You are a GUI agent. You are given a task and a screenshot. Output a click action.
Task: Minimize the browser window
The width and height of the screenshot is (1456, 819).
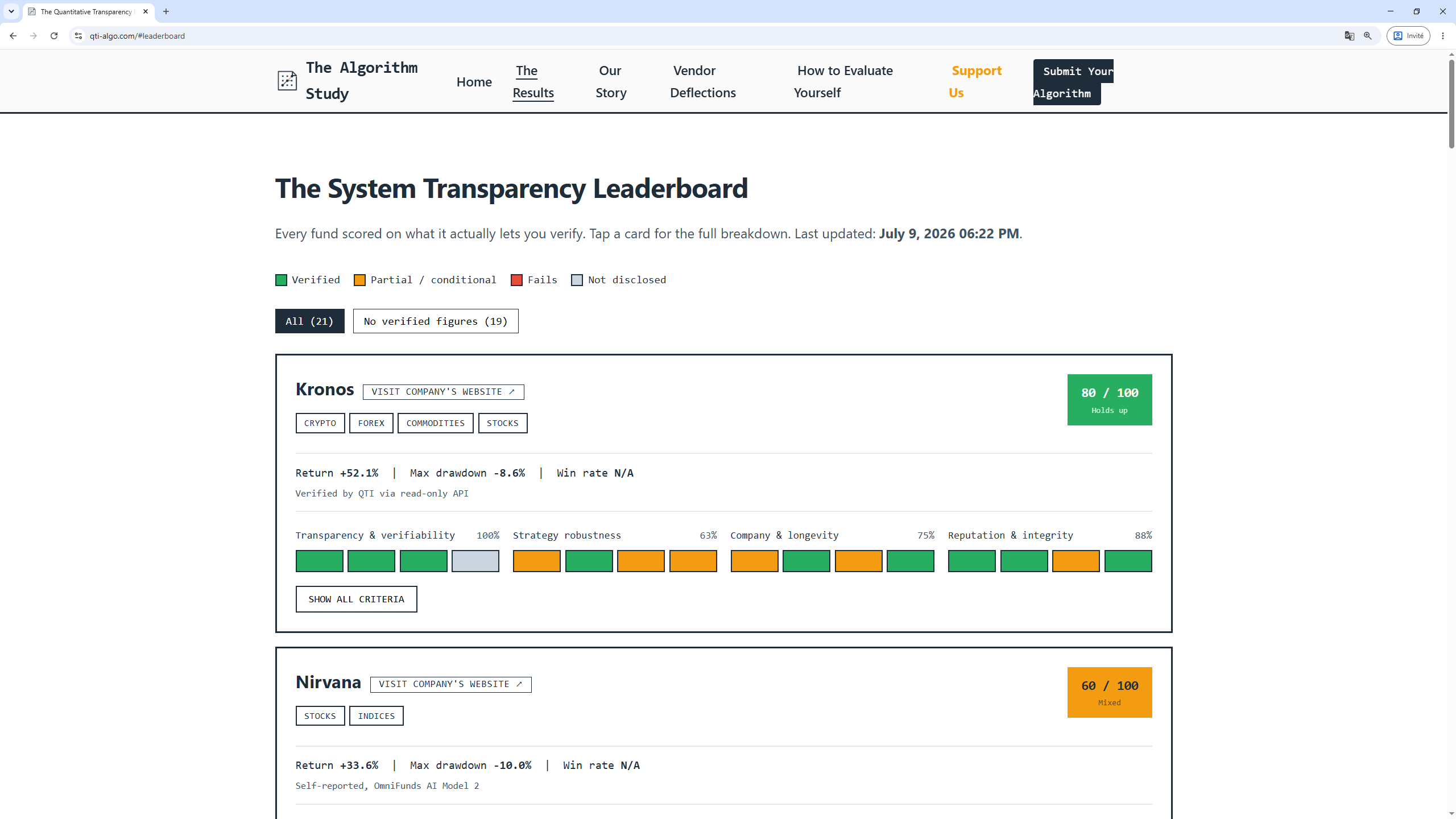coord(1391,11)
